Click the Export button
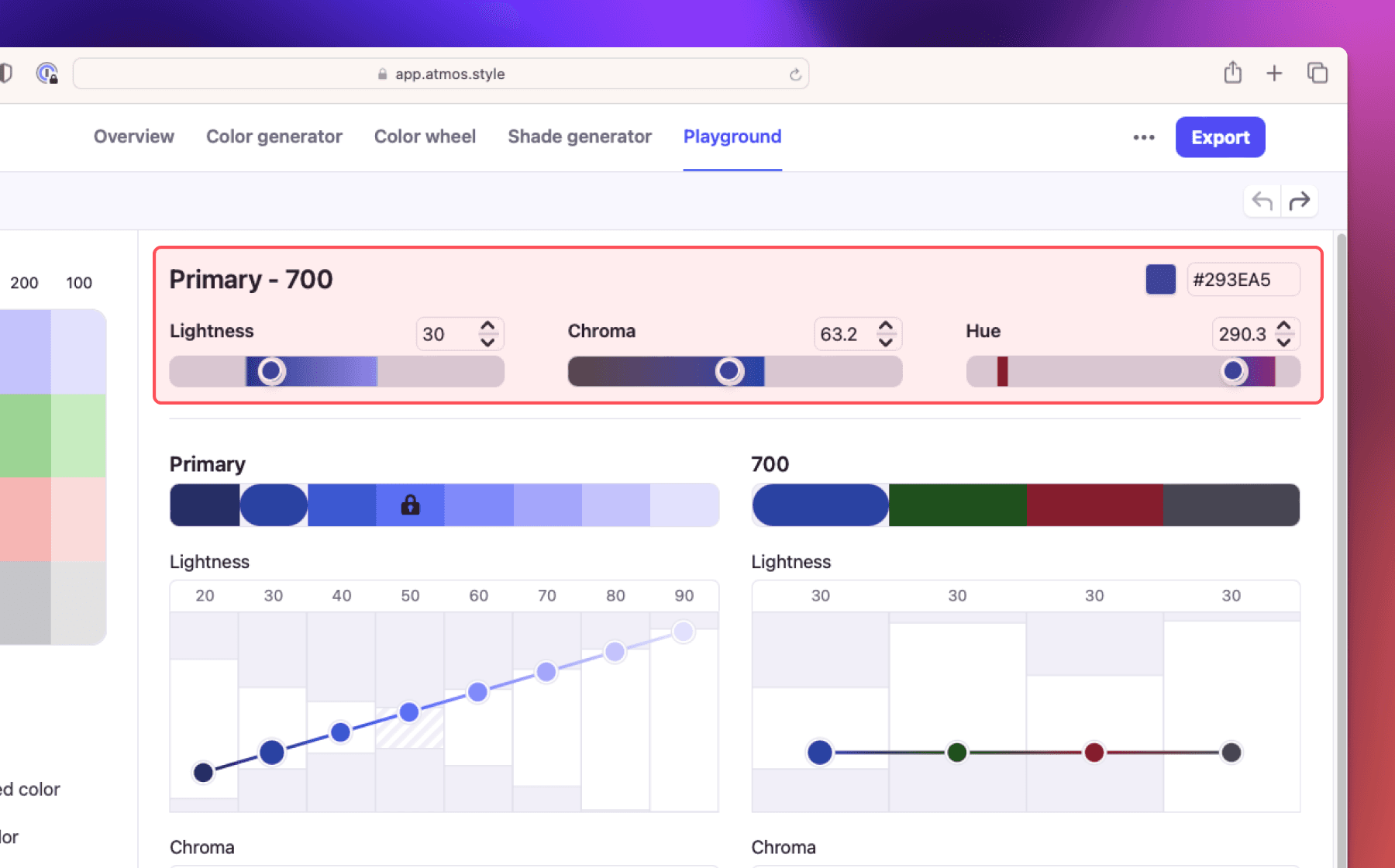This screenshot has height=868, width=1395. click(1220, 137)
